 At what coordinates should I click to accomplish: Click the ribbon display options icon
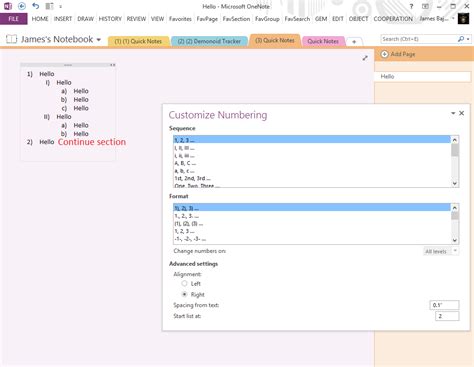(x=425, y=6)
